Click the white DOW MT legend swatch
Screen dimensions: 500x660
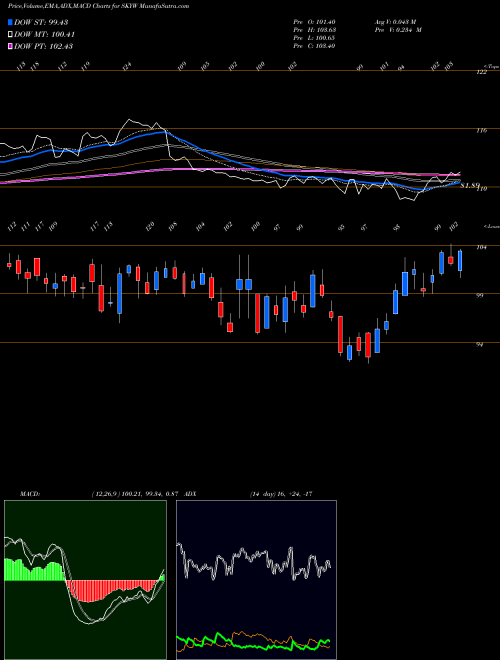[x=10, y=34]
